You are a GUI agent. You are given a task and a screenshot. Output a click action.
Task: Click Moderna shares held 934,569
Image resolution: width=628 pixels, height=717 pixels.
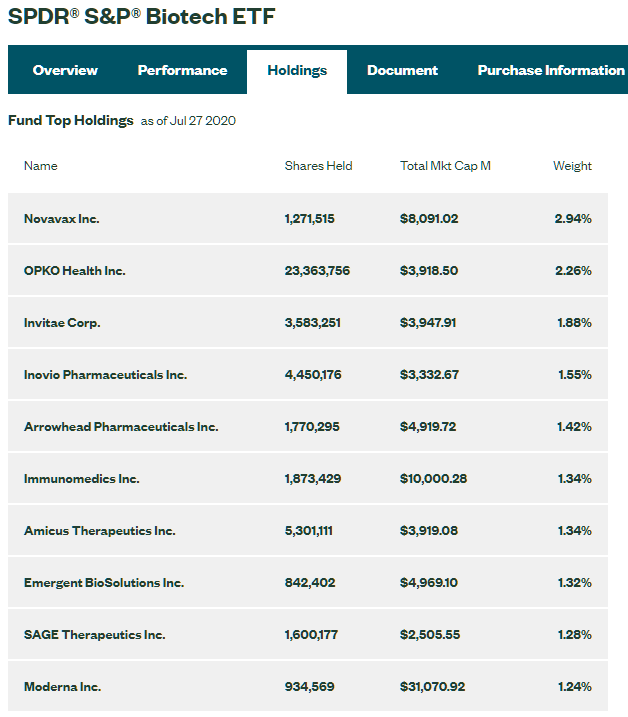tap(309, 687)
